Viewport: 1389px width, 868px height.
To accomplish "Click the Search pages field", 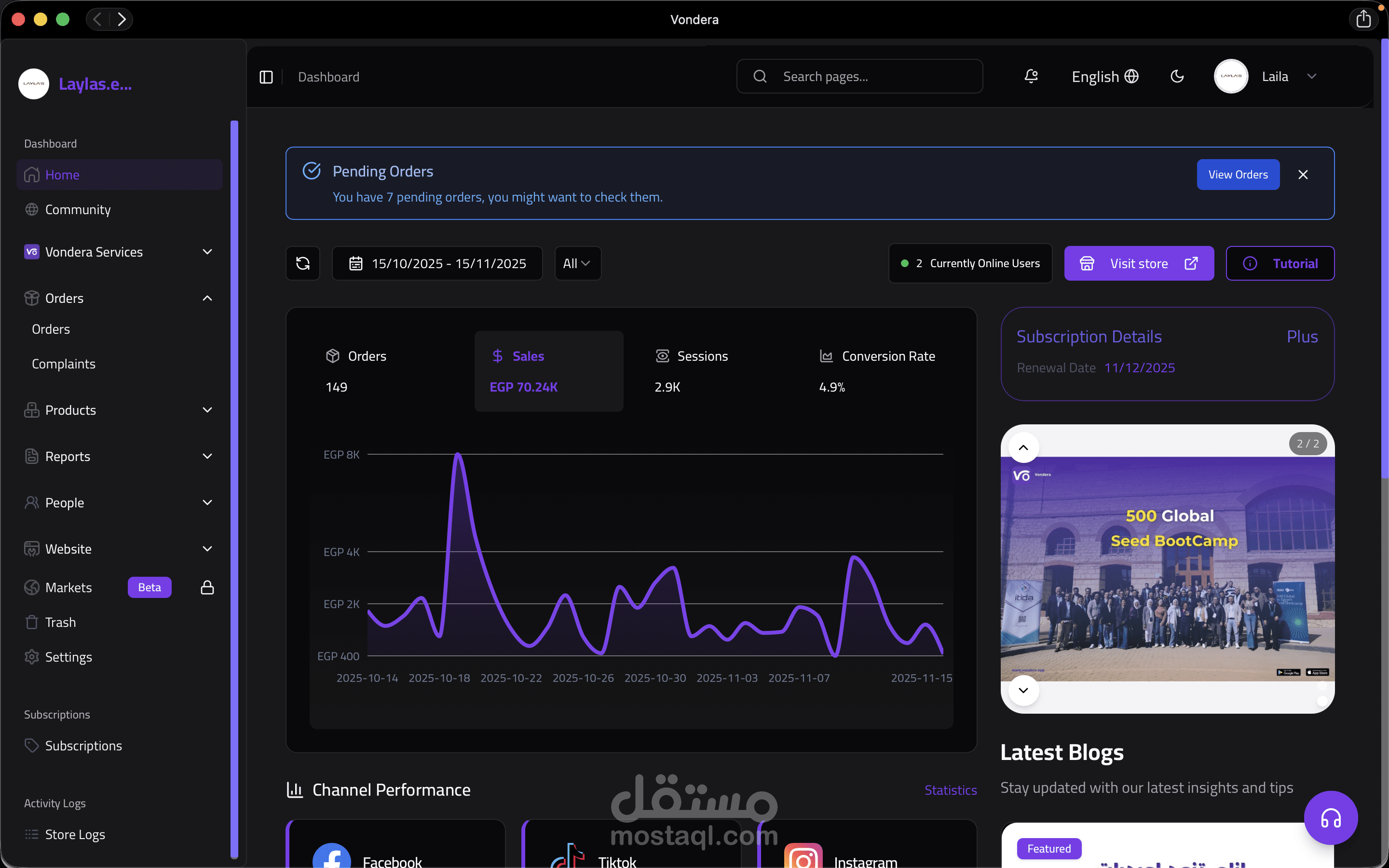I will coord(859,76).
